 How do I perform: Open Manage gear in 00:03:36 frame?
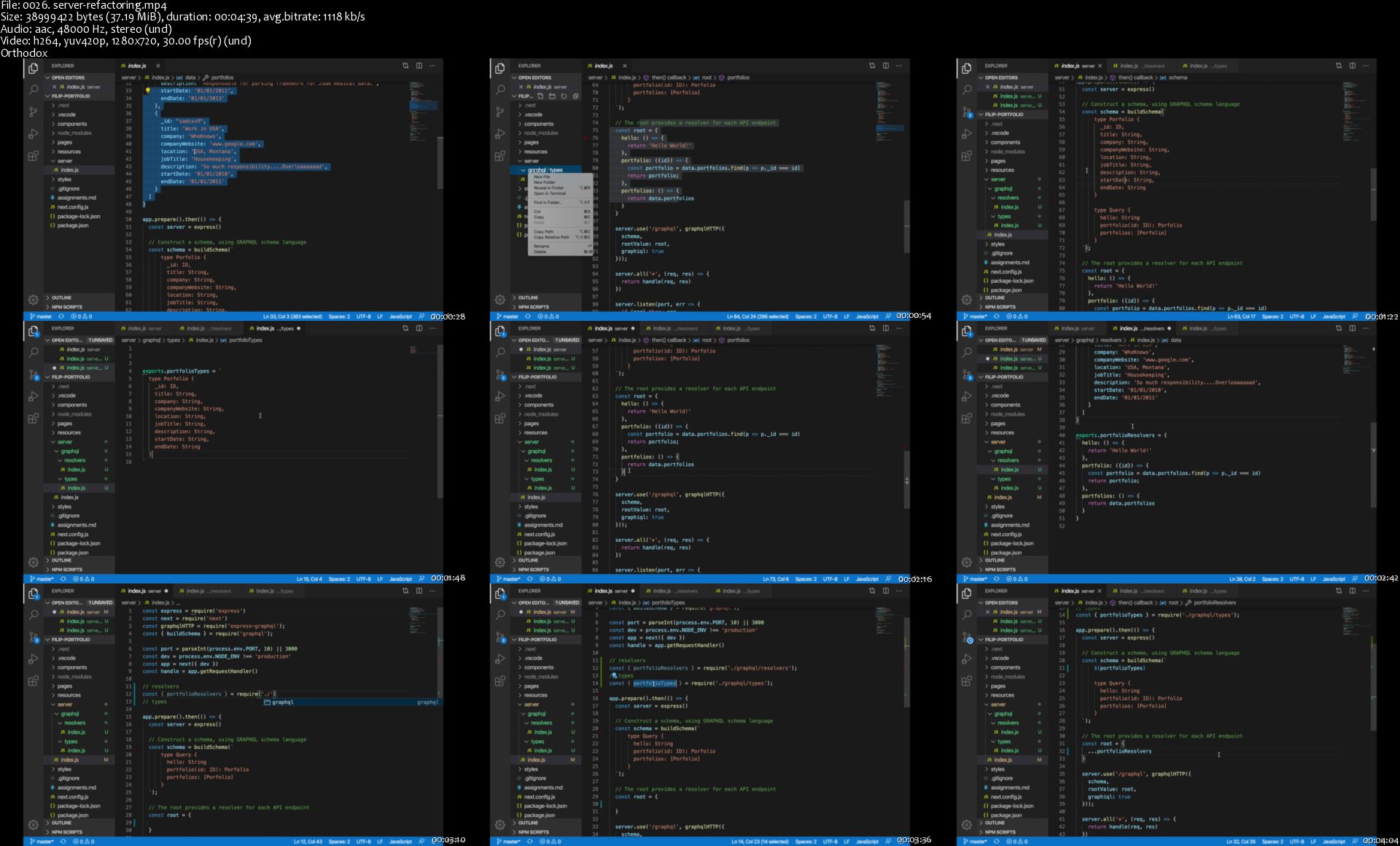[499, 824]
